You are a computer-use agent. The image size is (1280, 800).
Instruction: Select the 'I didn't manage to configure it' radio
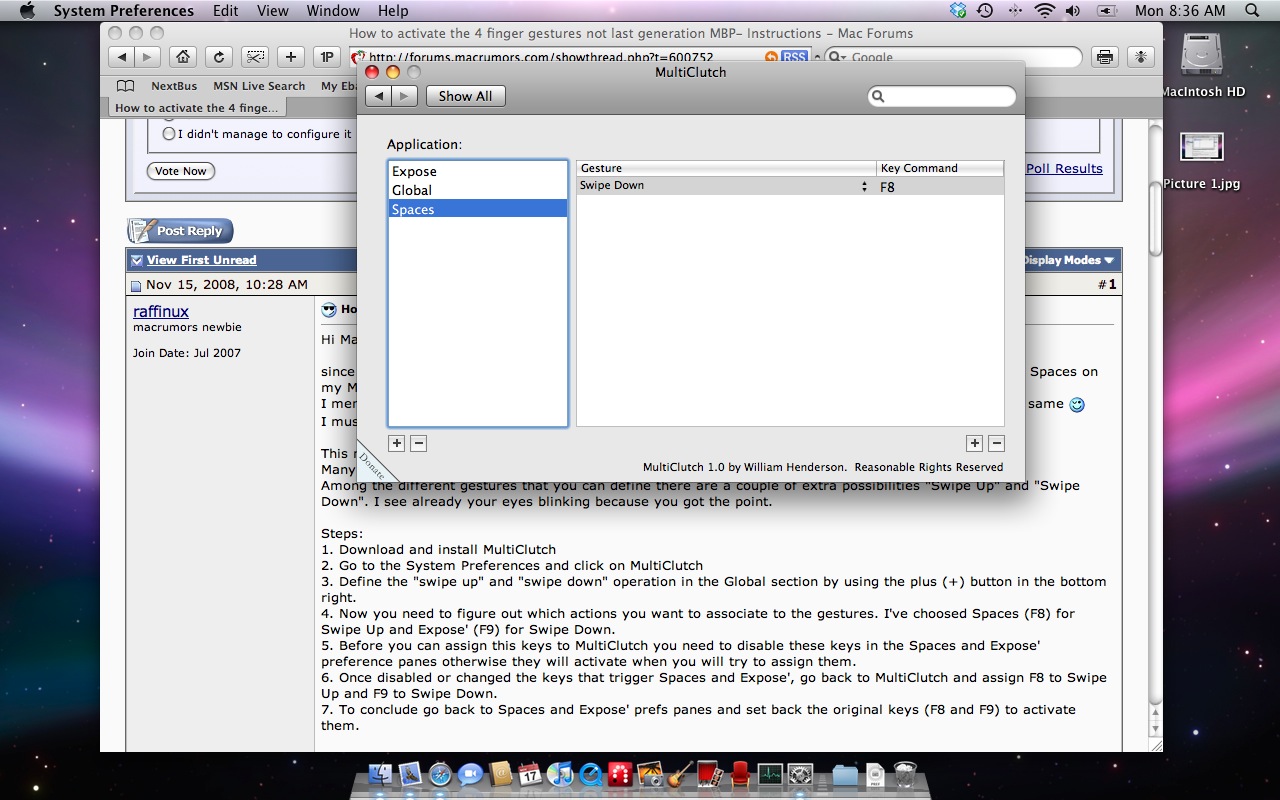coord(169,133)
